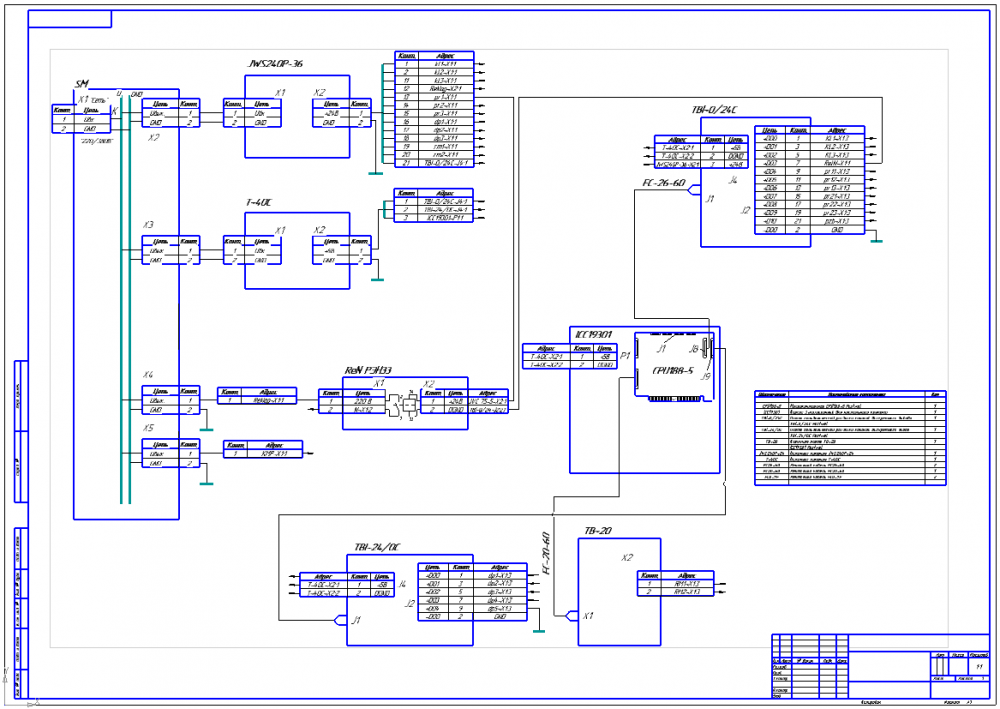
Task: Select ground symbol under TBI-0/24C J2 table
Action: 877,237
